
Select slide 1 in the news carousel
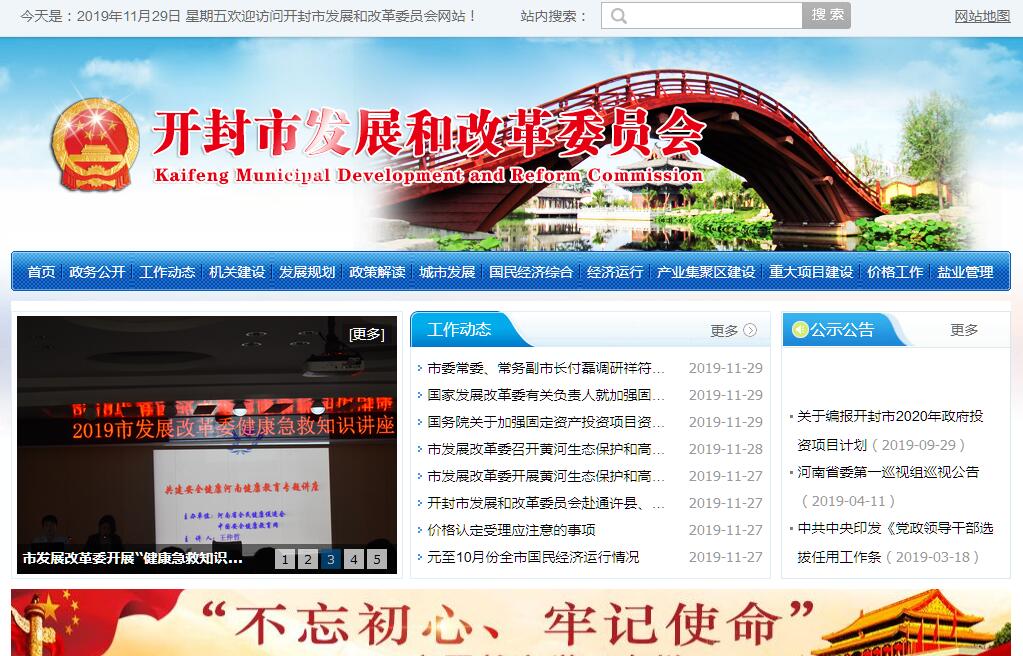pyautogui.click(x=285, y=560)
